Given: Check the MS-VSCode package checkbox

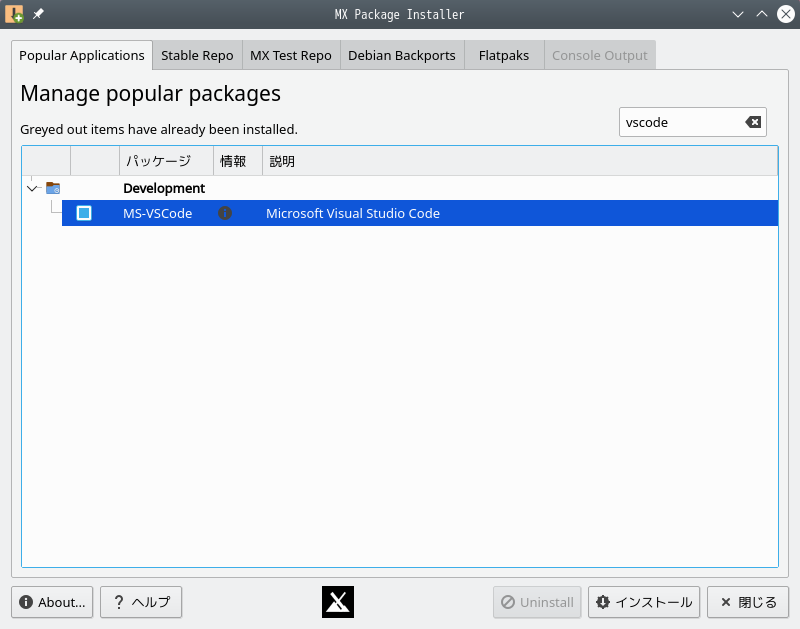Looking at the screenshot, I should 84,213.
